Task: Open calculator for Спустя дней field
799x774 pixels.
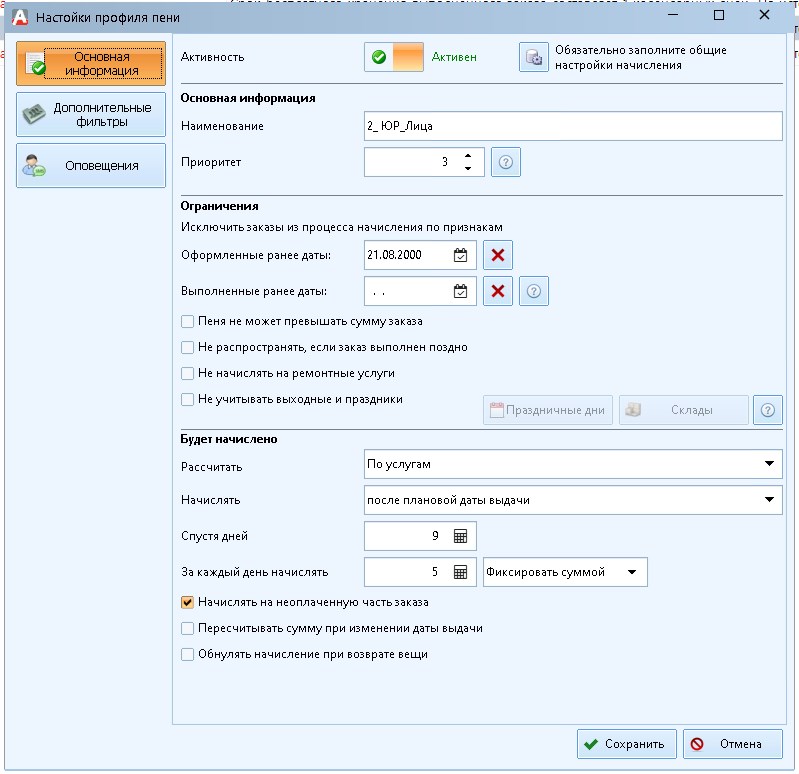Action: 460,536
